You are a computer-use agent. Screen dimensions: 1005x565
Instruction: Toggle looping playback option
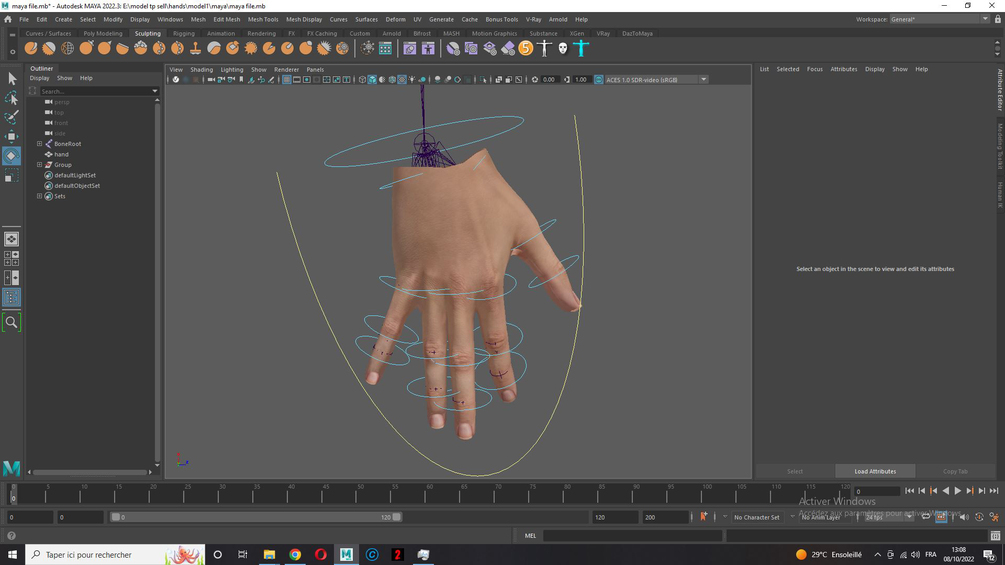[926, 517]
